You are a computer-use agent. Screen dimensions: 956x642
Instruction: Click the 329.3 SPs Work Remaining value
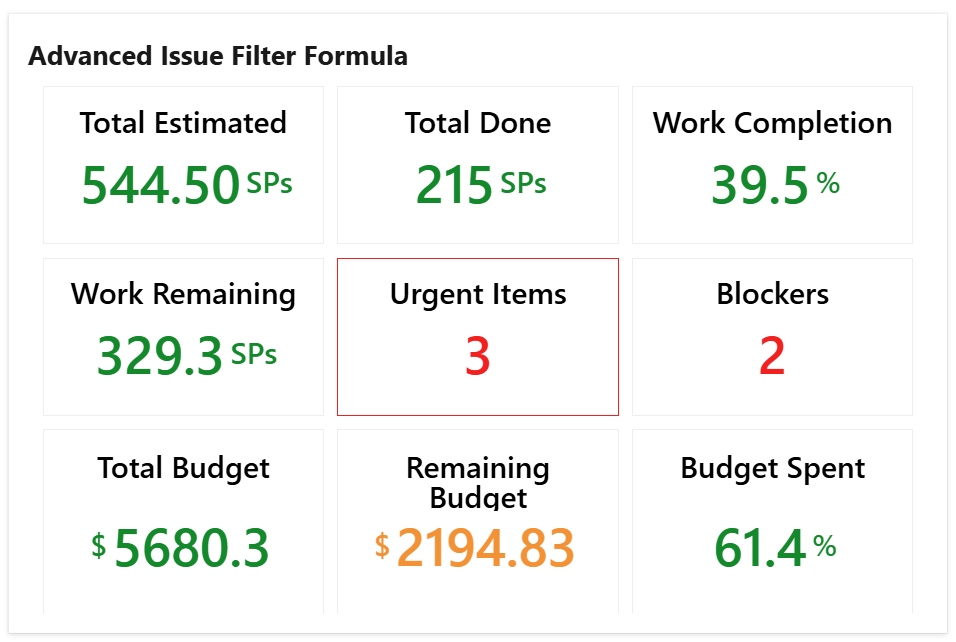click(x=161, y=354)
